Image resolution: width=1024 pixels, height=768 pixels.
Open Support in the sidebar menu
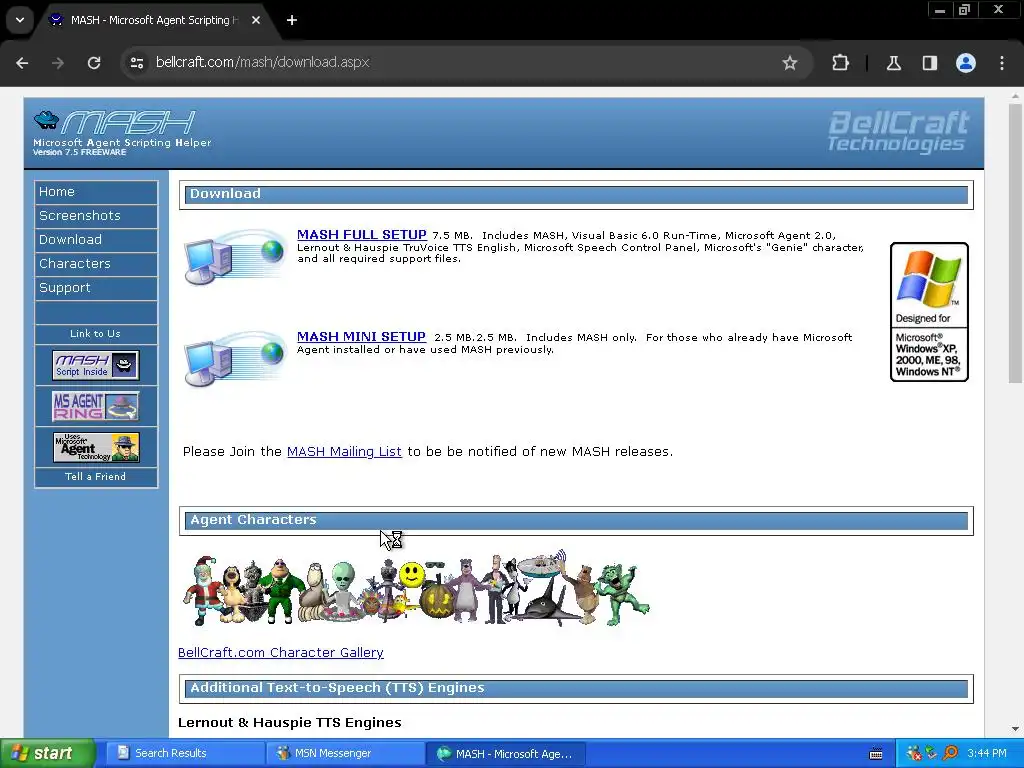point(96,288)
